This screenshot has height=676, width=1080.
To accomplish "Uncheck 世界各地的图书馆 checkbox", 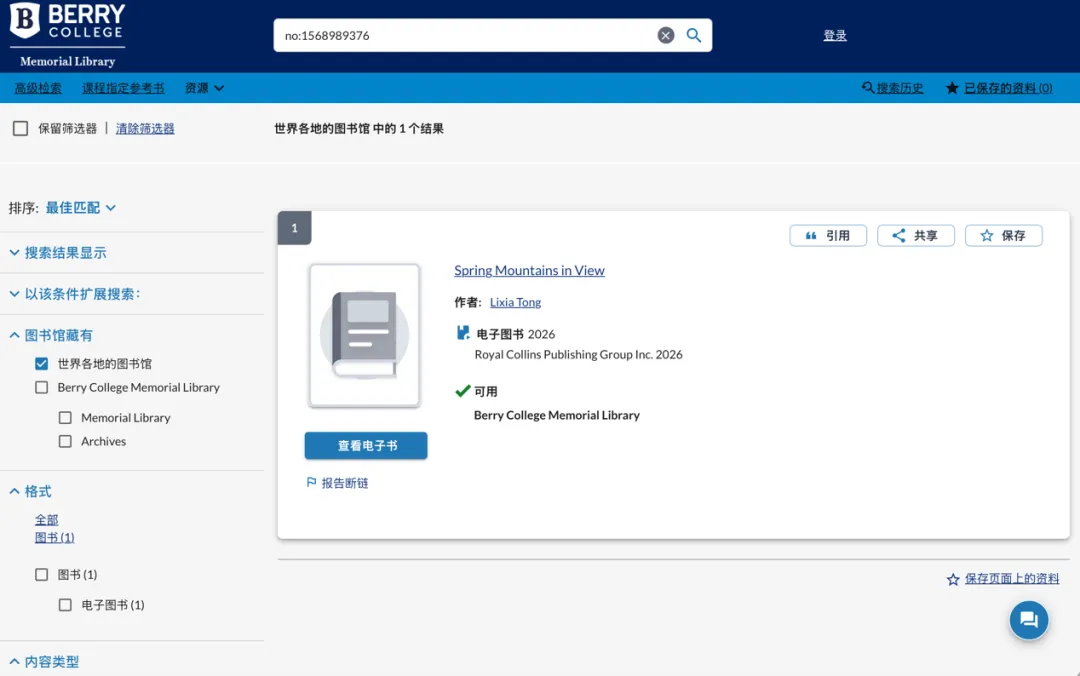I will [41, 363].
